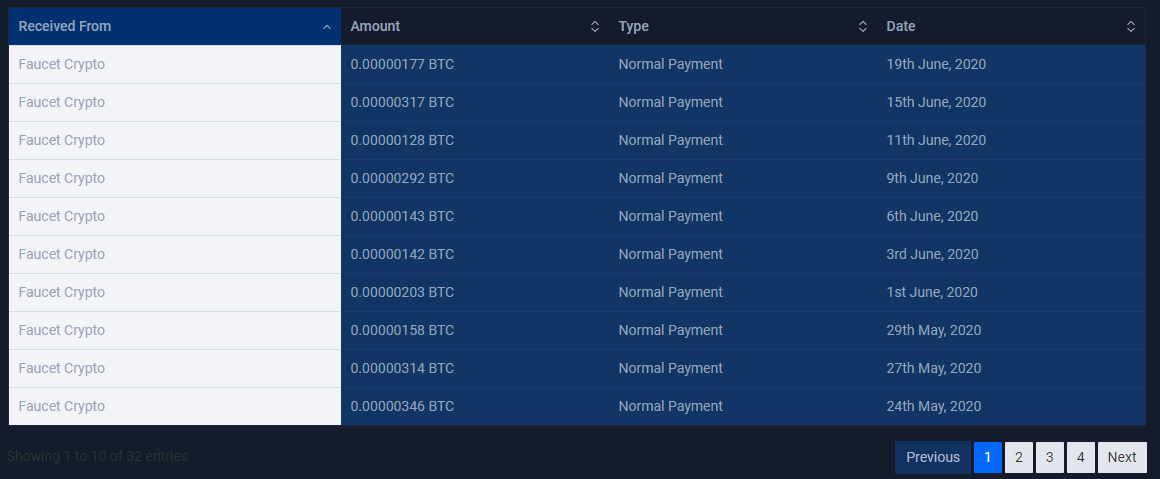Click amount 0.00000292 BTC

(x=402, y=178)
